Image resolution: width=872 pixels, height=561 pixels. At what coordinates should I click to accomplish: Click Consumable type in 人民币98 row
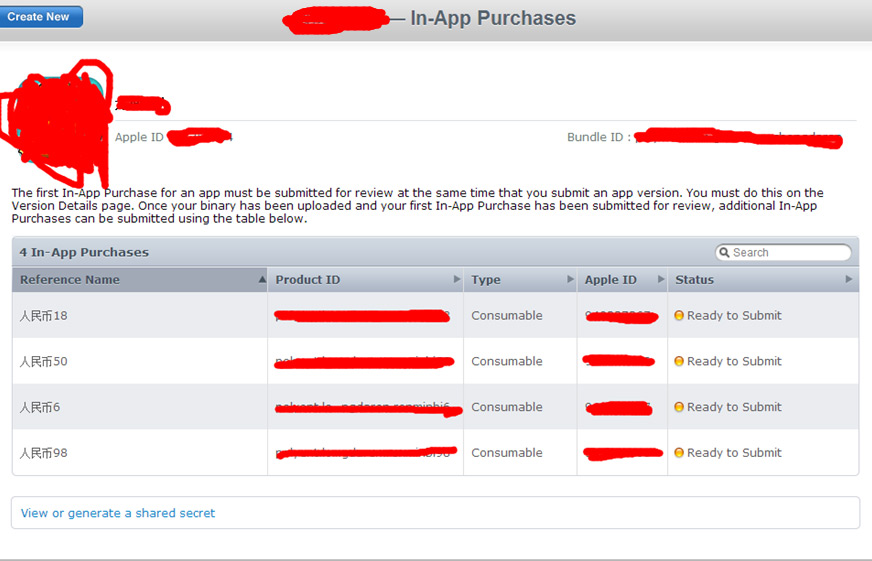click(507, 452)
